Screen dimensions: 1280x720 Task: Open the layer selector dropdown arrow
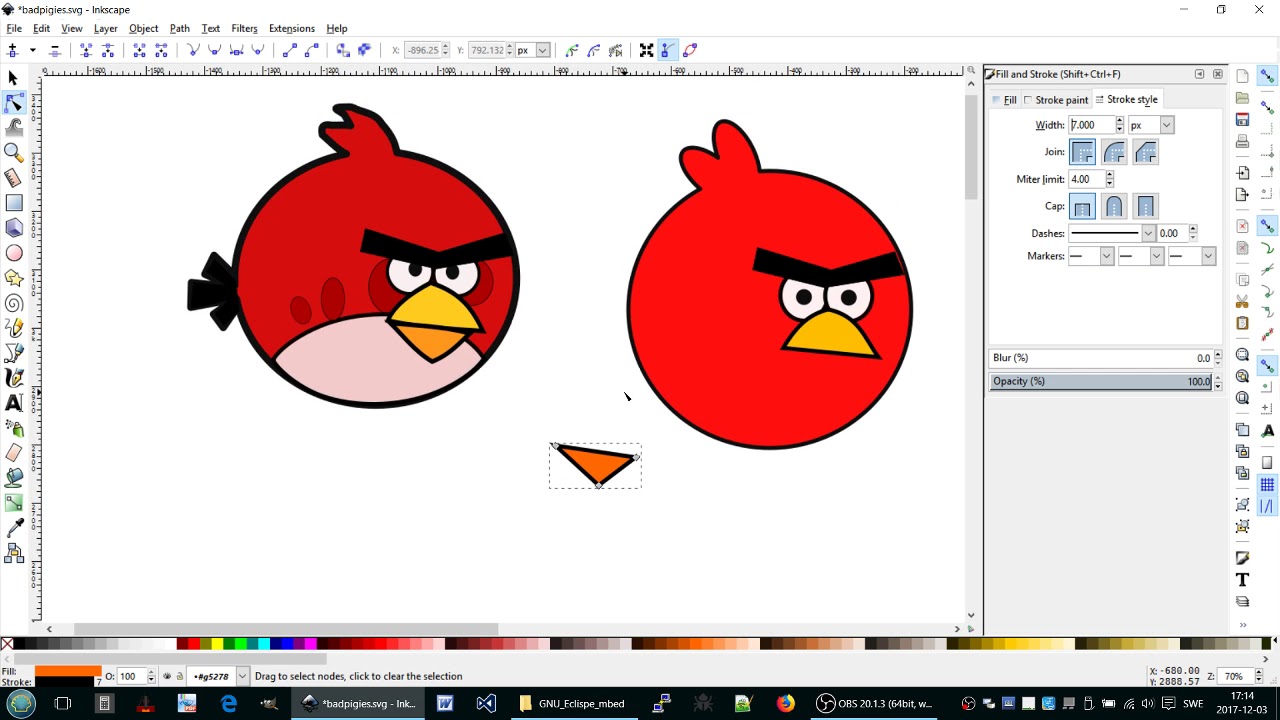[241, 676]
